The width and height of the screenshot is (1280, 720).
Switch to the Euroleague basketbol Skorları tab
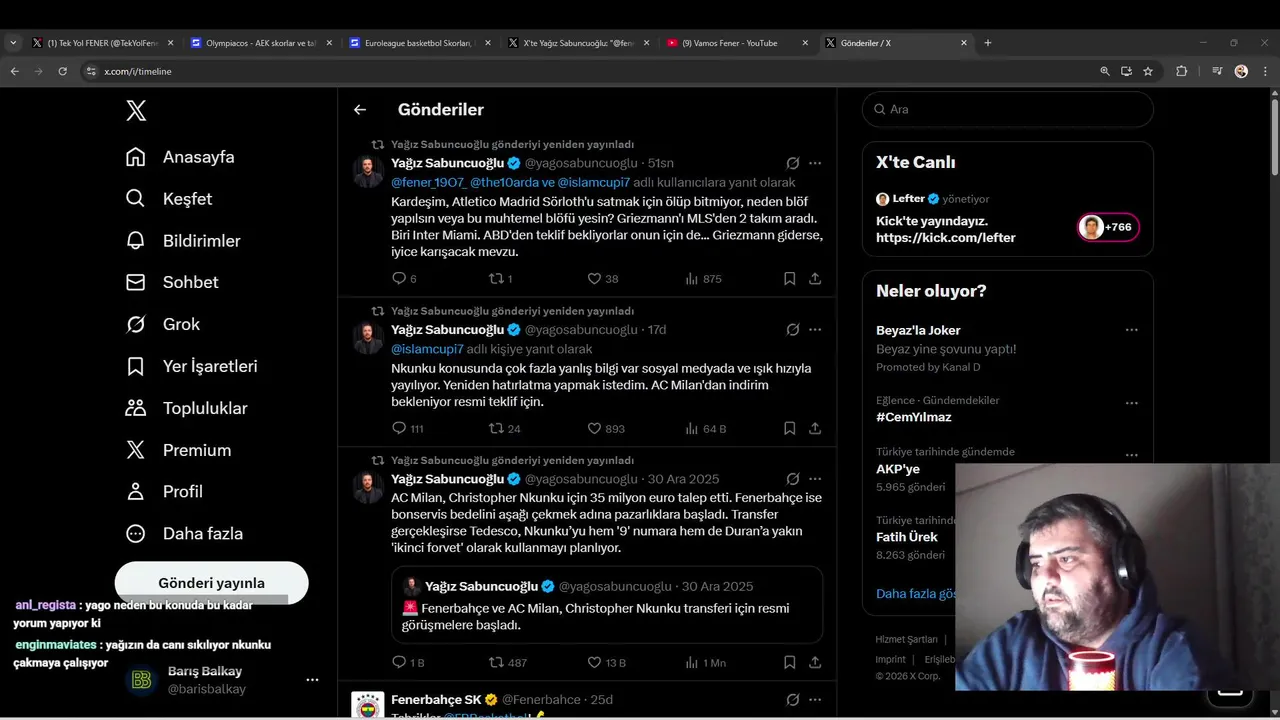pyautogui.click(x=419, y=43)
